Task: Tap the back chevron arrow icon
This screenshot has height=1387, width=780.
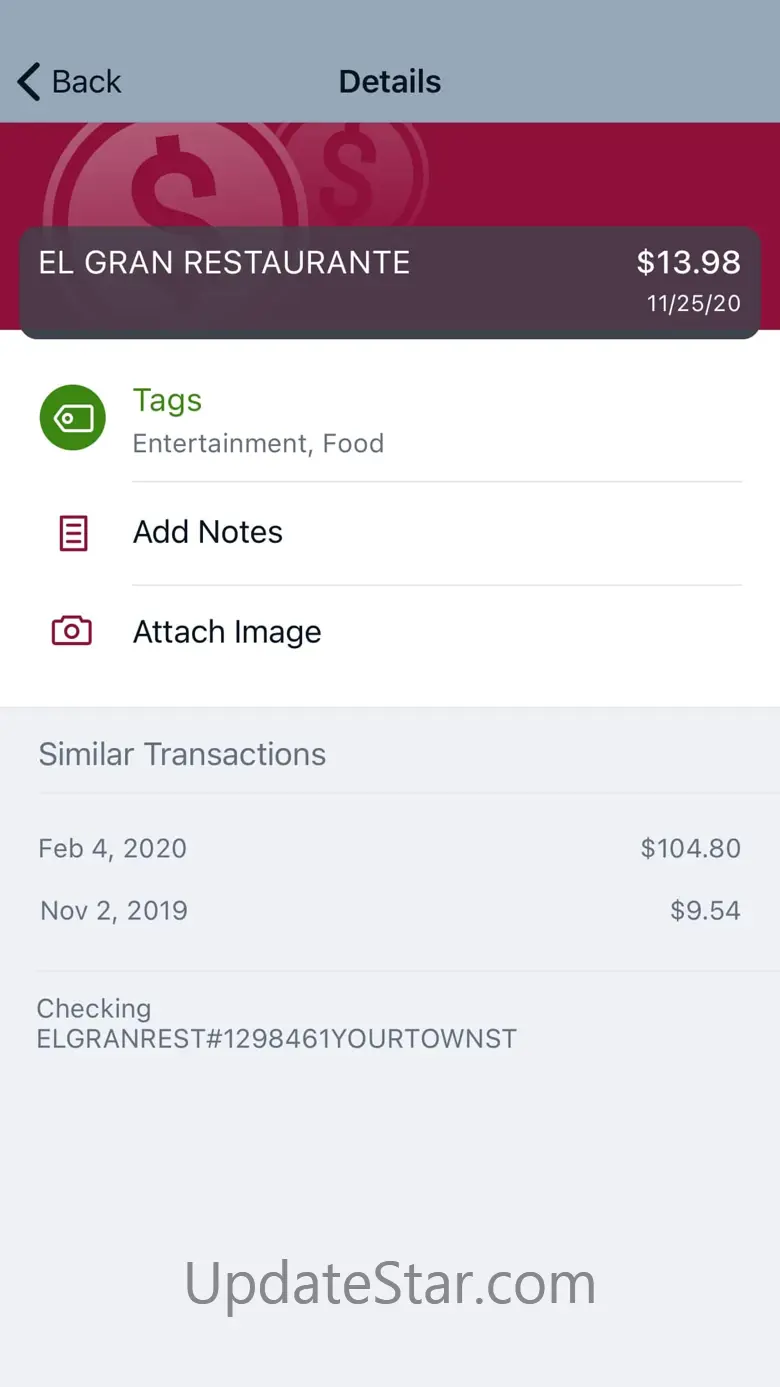Action: tap(29, 82)
